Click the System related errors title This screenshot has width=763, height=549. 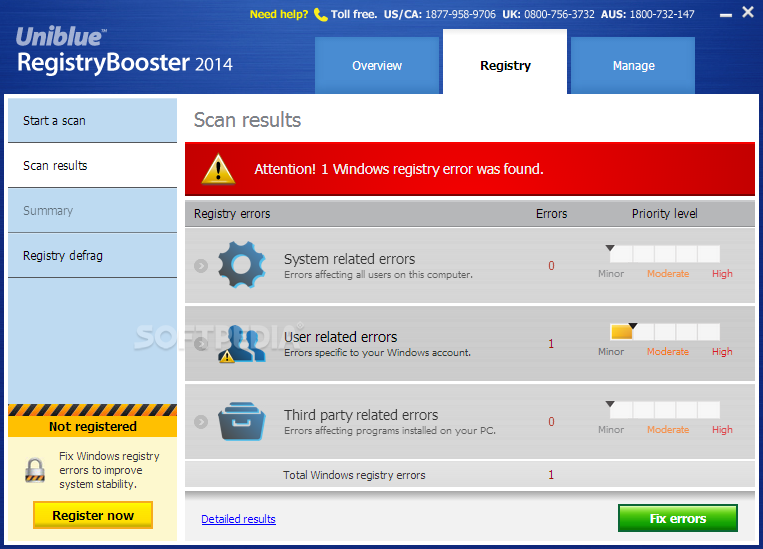349,259
